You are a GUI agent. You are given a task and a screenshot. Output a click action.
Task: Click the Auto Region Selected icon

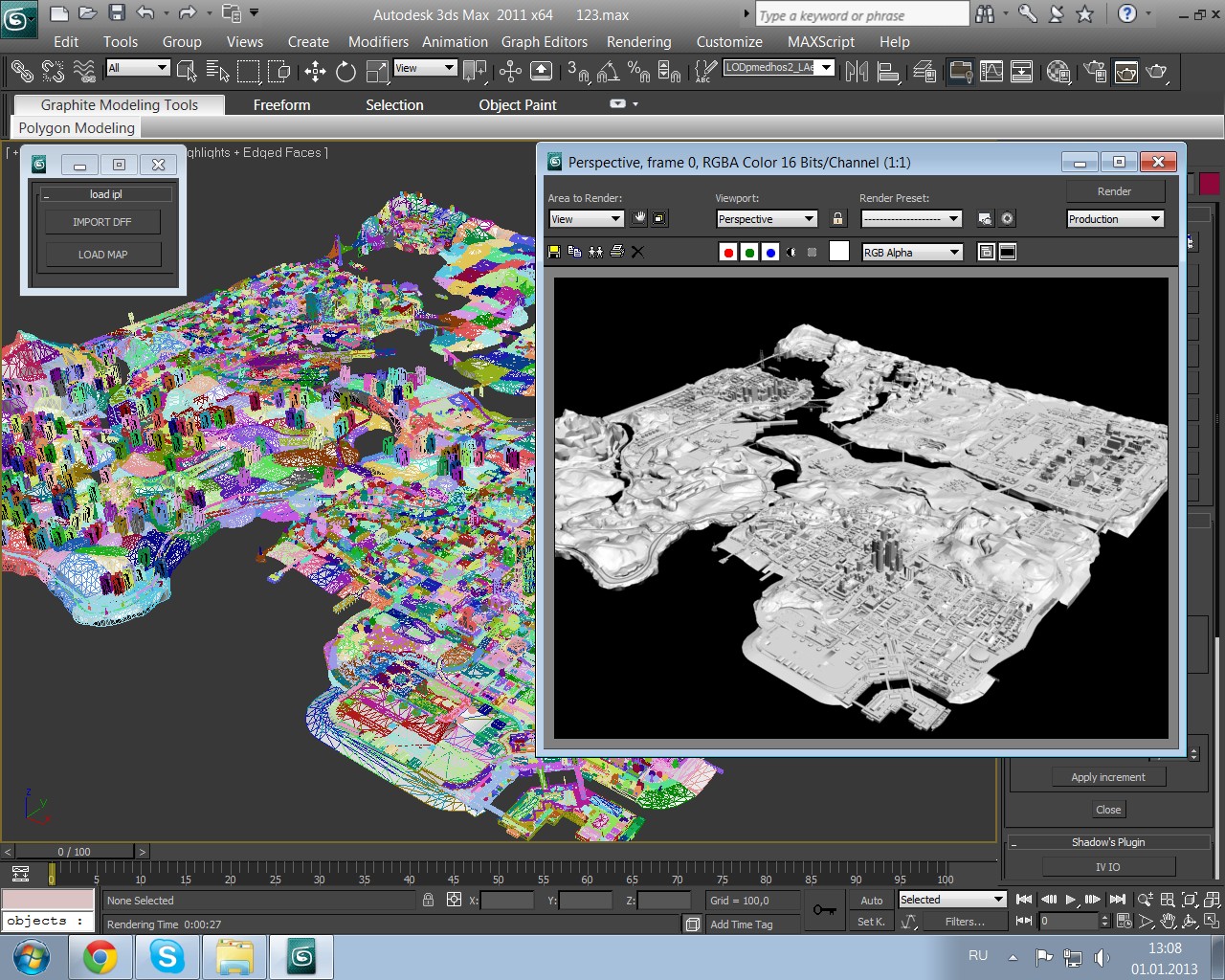coord(660,218)
